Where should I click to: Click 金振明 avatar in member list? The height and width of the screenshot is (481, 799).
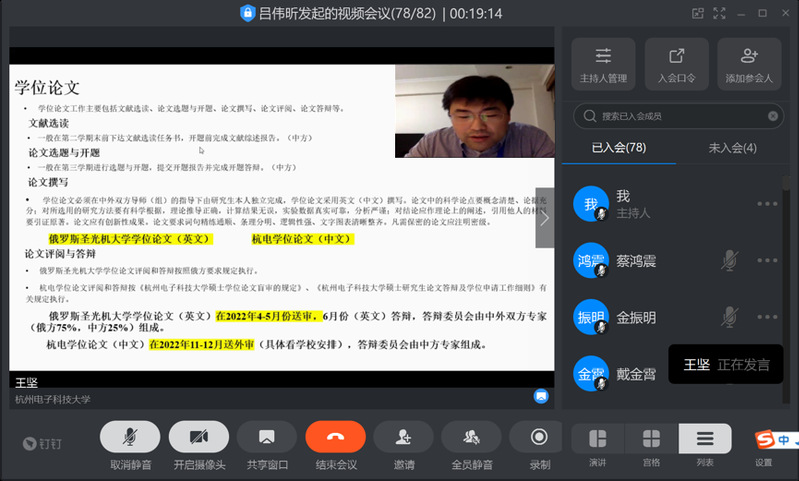591,317
